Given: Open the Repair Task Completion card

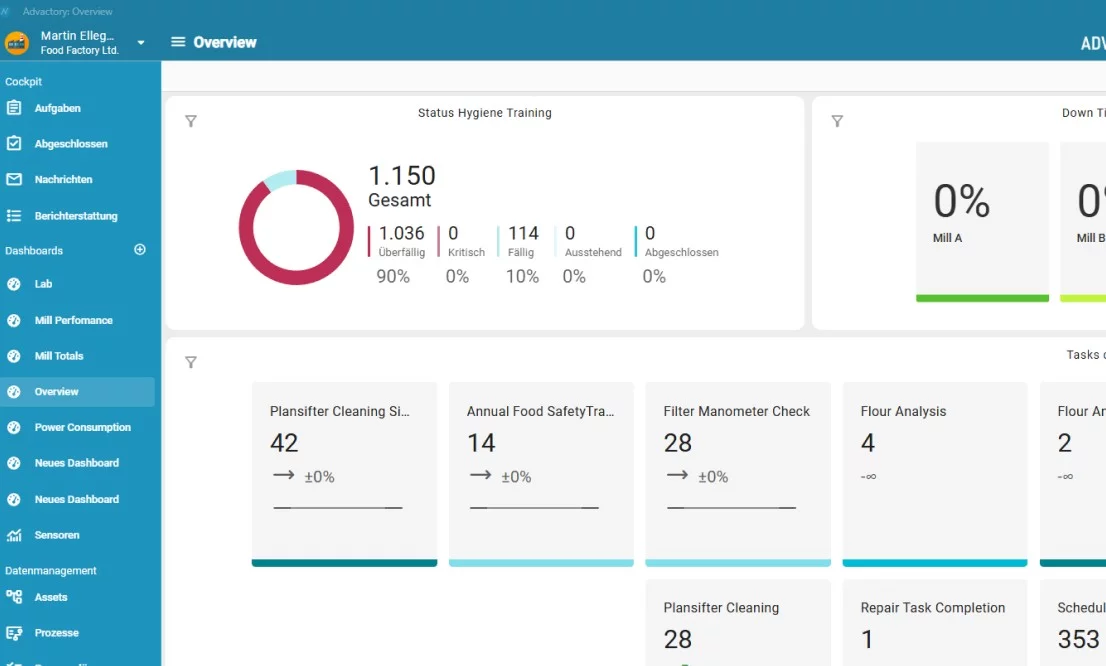Looking at the screenshot, I should coord(935,623).
